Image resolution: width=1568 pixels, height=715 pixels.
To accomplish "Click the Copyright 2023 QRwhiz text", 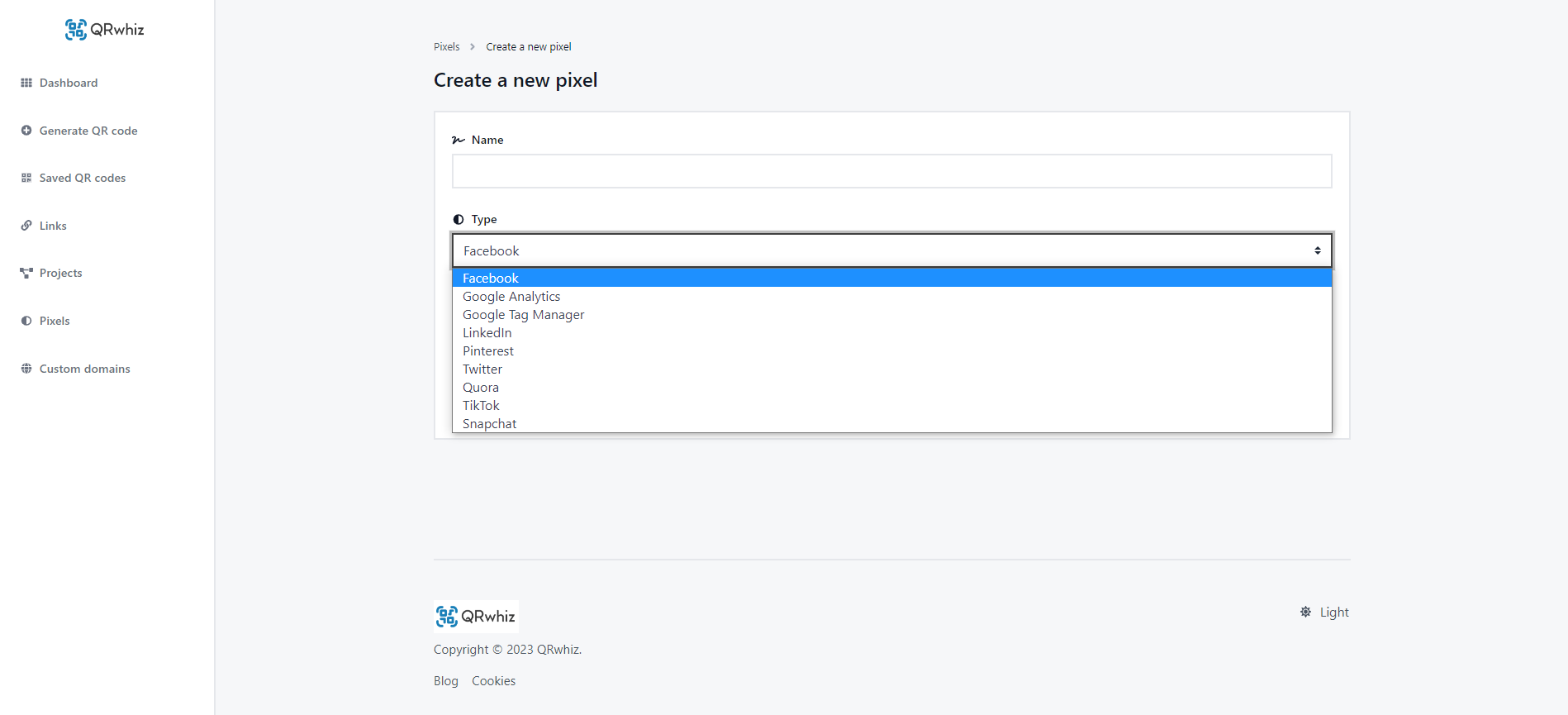I will tap(507, 650).
